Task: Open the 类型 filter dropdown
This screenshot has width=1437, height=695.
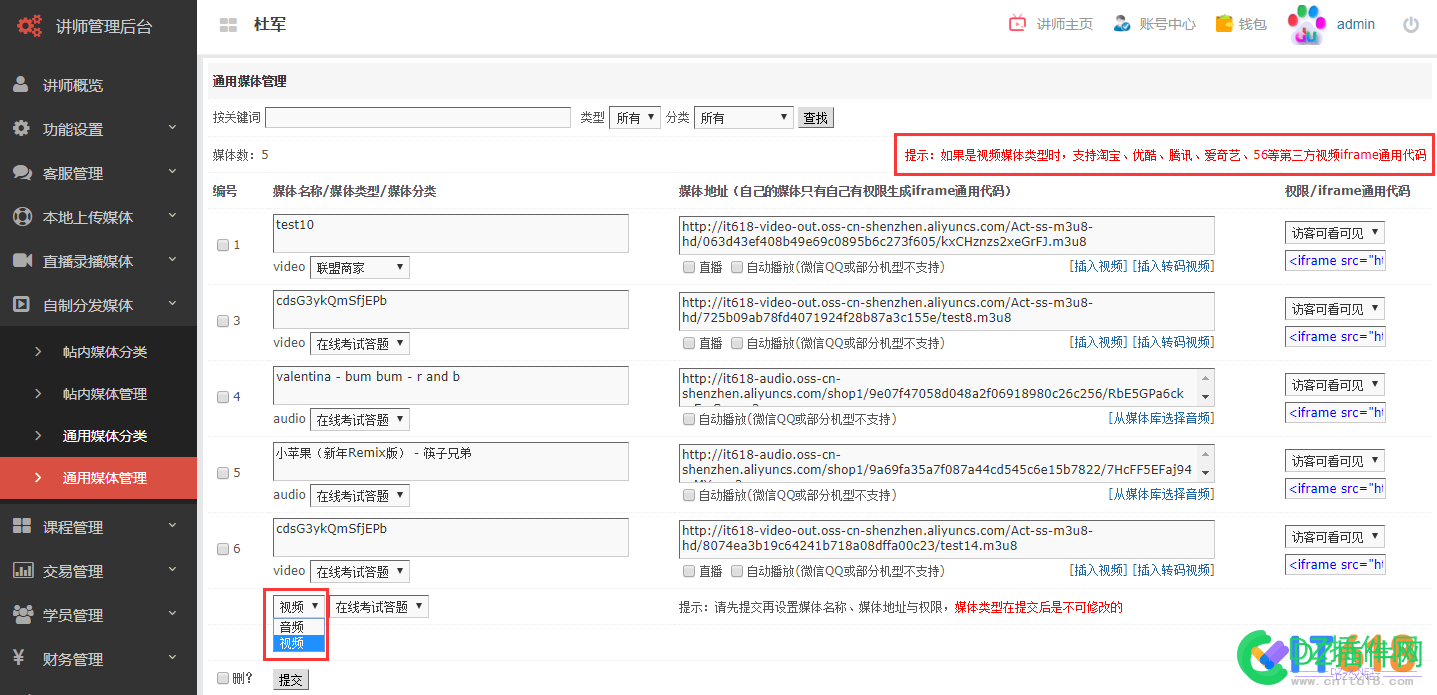Action: click(x=634, y=117)
